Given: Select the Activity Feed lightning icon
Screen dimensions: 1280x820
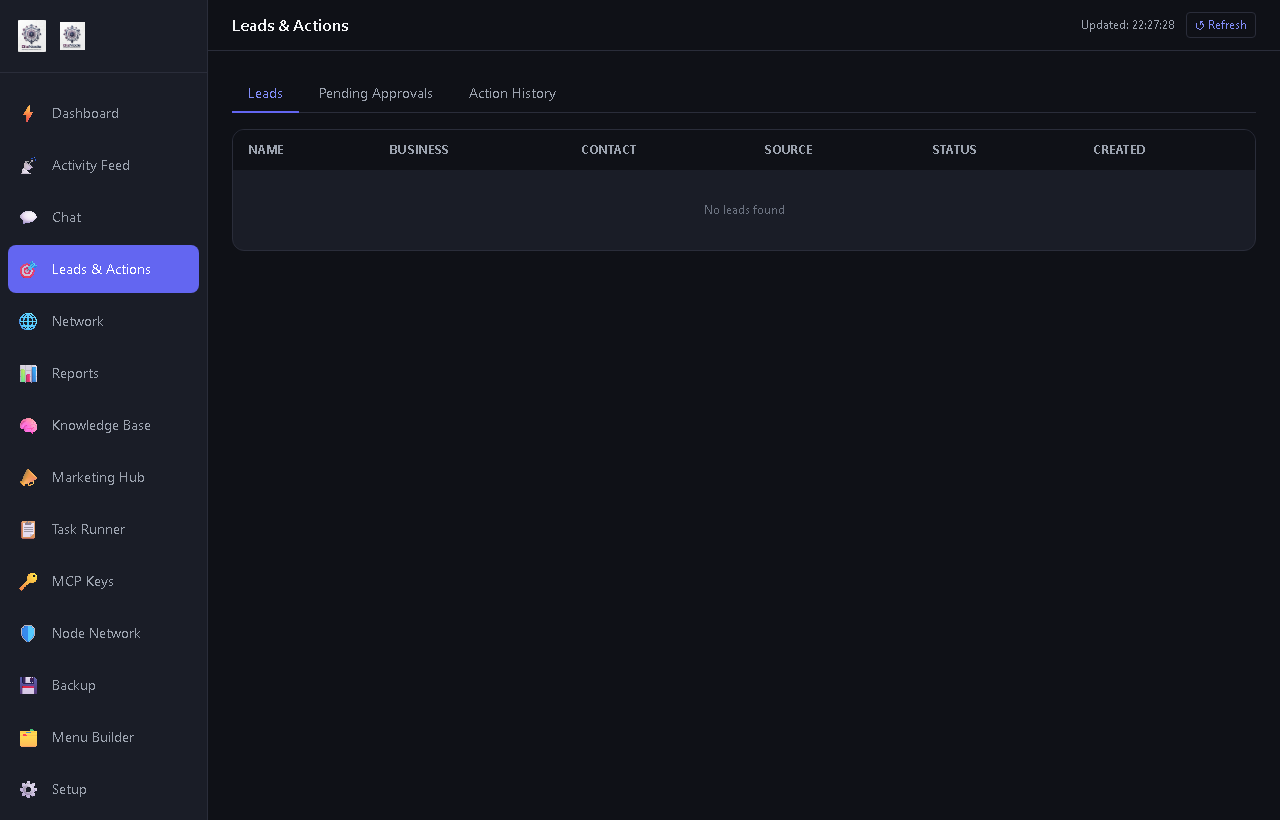Looking at the screenshot, I should click(x=28, y=165).
